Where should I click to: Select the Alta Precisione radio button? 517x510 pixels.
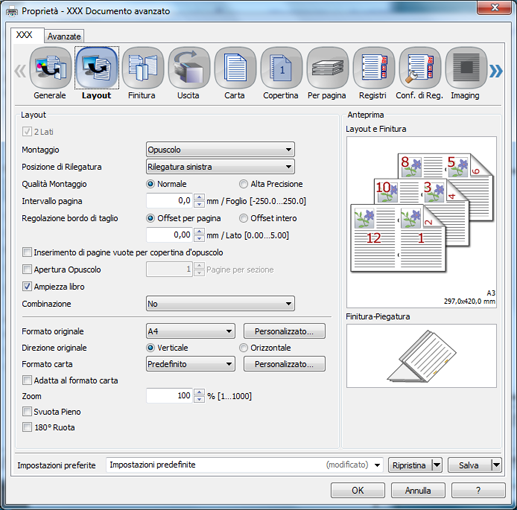coord(244,184)
